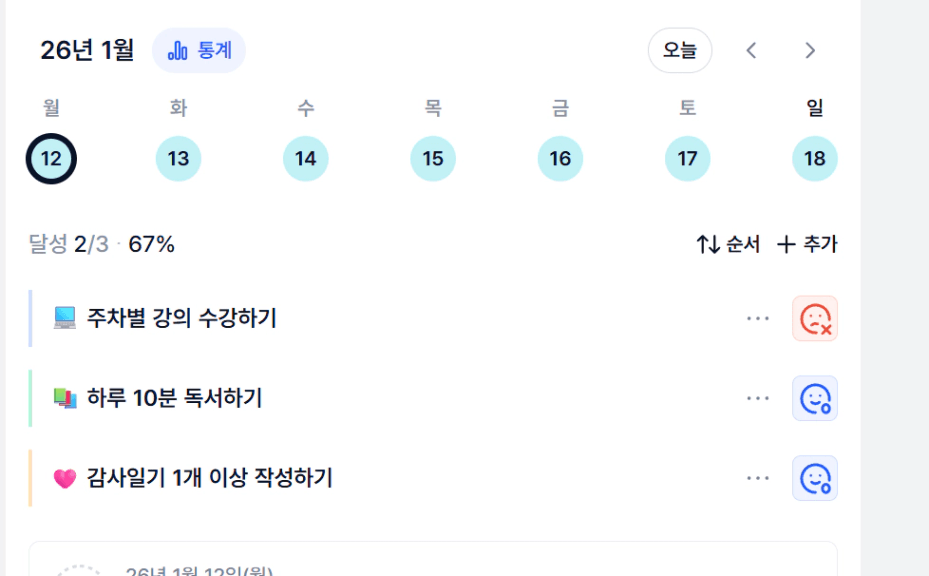Open more options for 주차별 강의 수강하기
The width and height of the screenshot is (929, 576).
pyautogui.click(x=758, y=318)
